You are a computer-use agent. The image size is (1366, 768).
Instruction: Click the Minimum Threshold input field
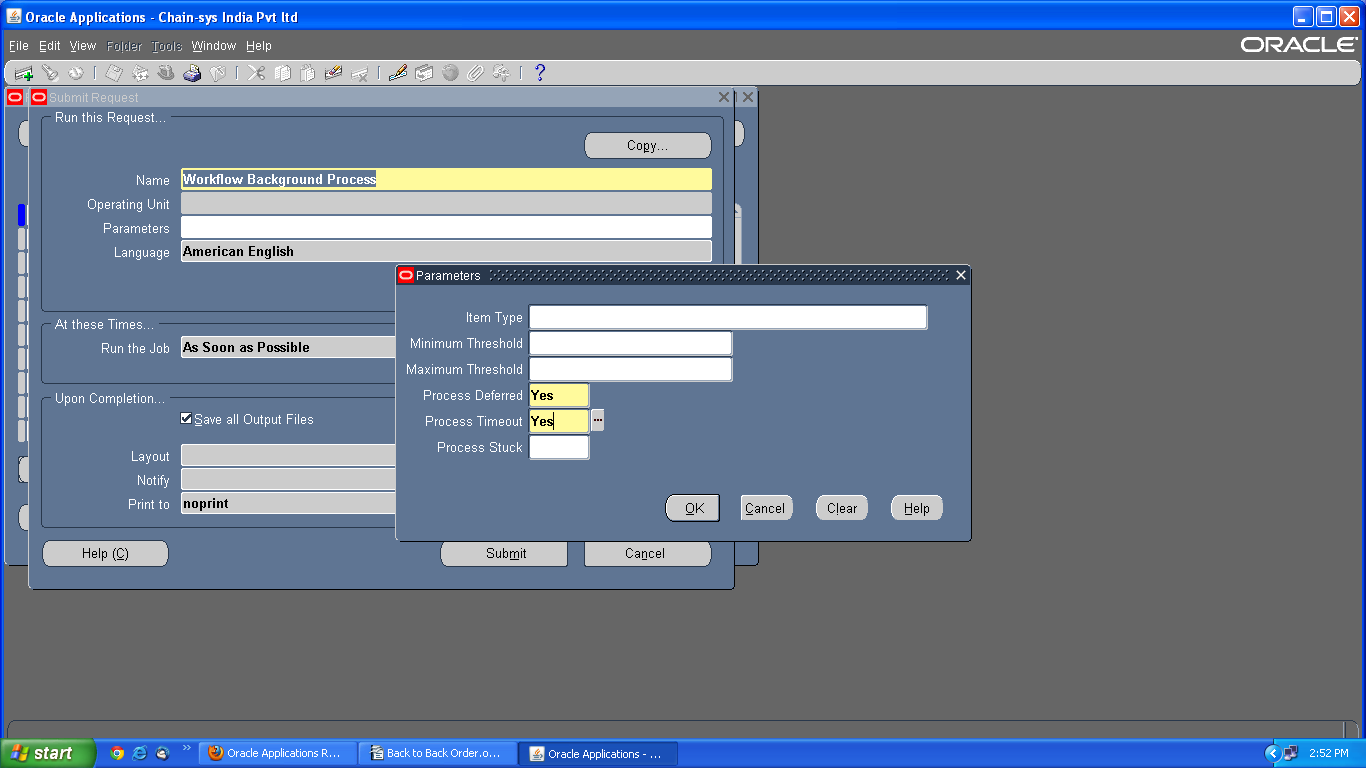pyautogui.click(x=630, y=343)
